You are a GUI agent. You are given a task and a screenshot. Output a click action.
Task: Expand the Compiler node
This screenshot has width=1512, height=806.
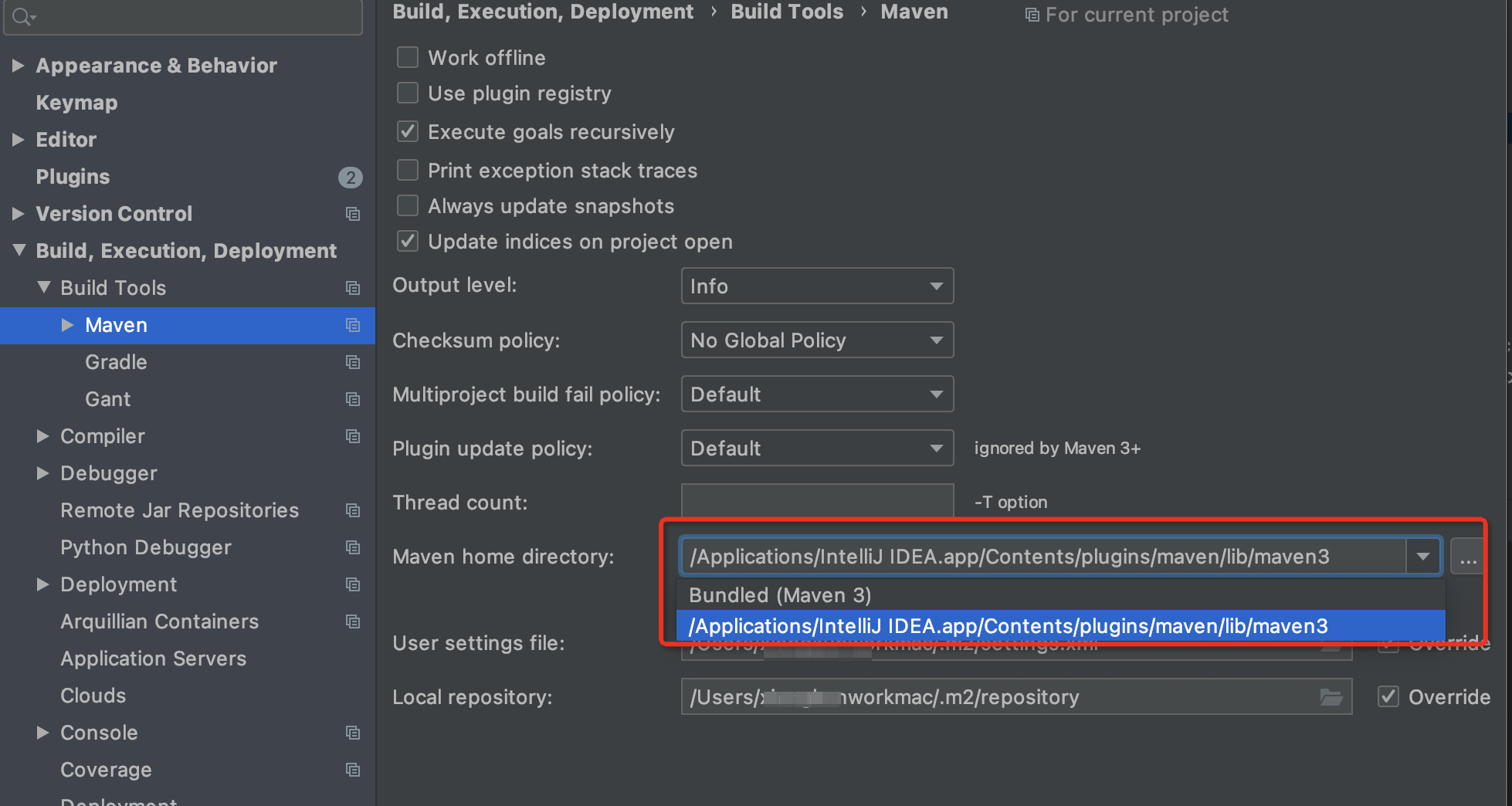pyautogui.click(x=43, y=436)
